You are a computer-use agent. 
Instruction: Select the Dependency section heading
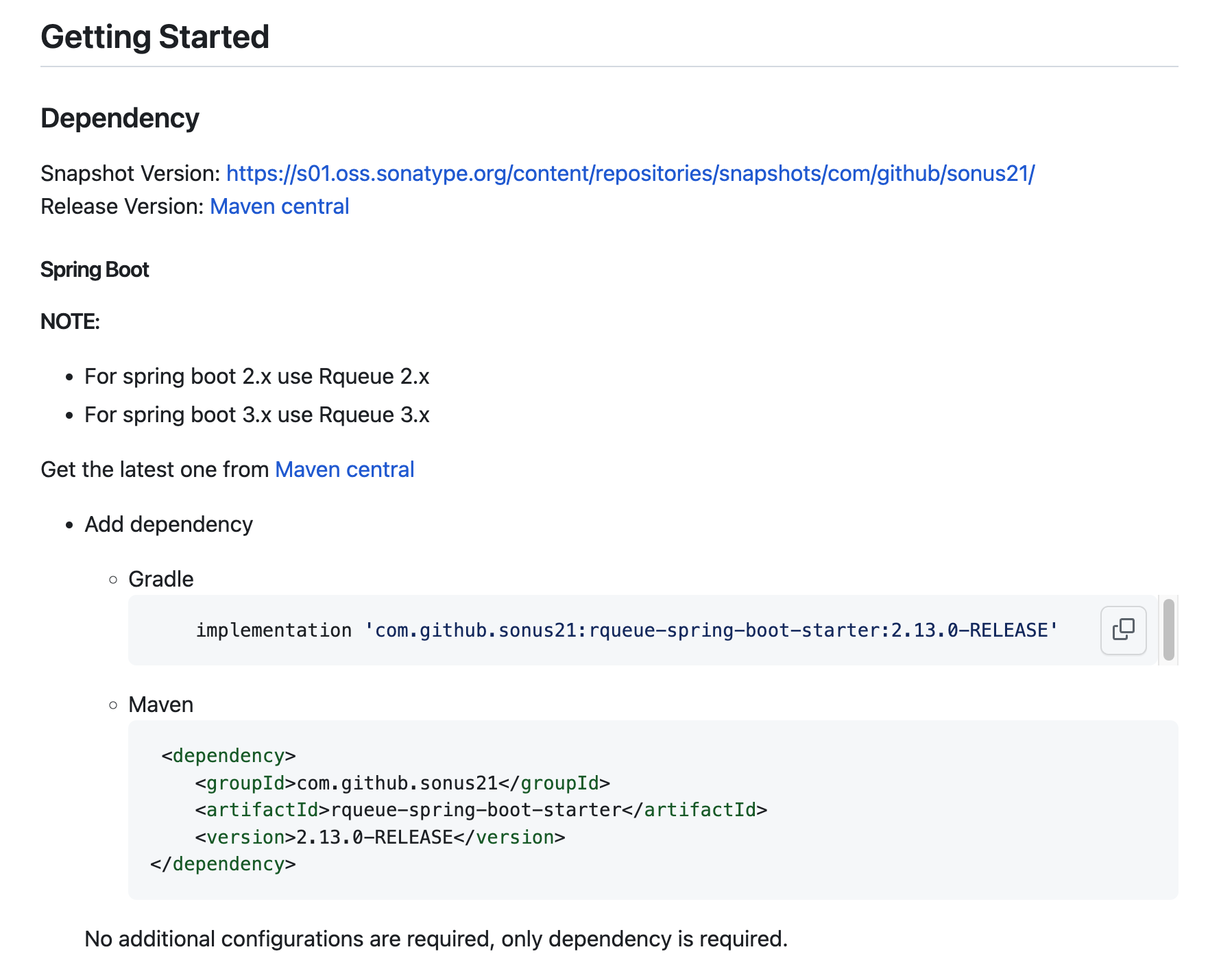[x=119, y=117]
